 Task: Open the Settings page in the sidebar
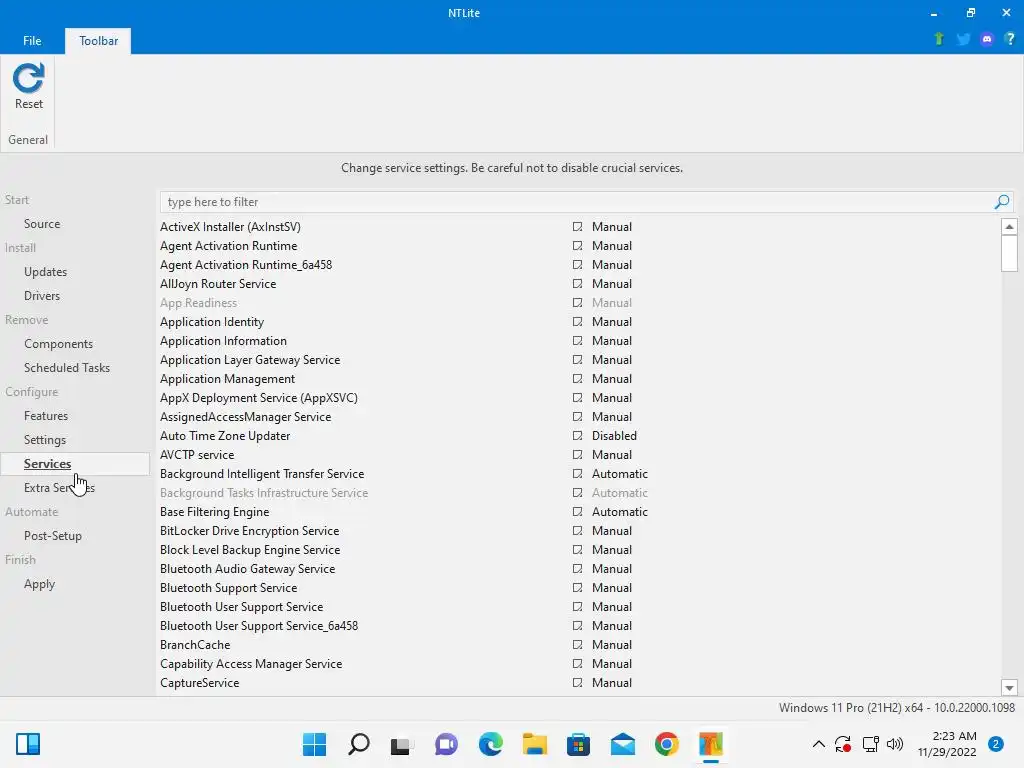(44, 440)
